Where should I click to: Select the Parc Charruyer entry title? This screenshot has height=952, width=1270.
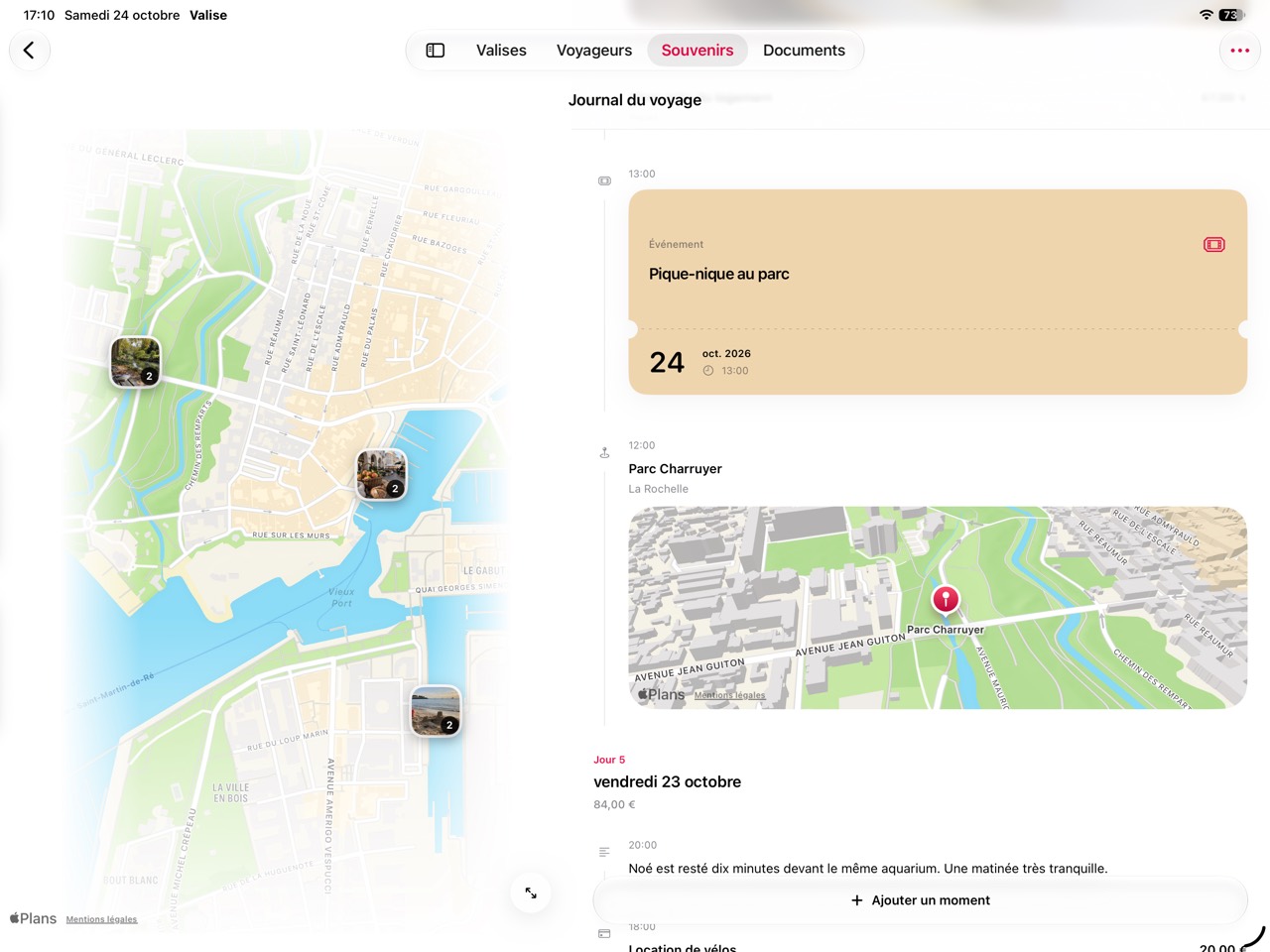click(x=675, y=469)
